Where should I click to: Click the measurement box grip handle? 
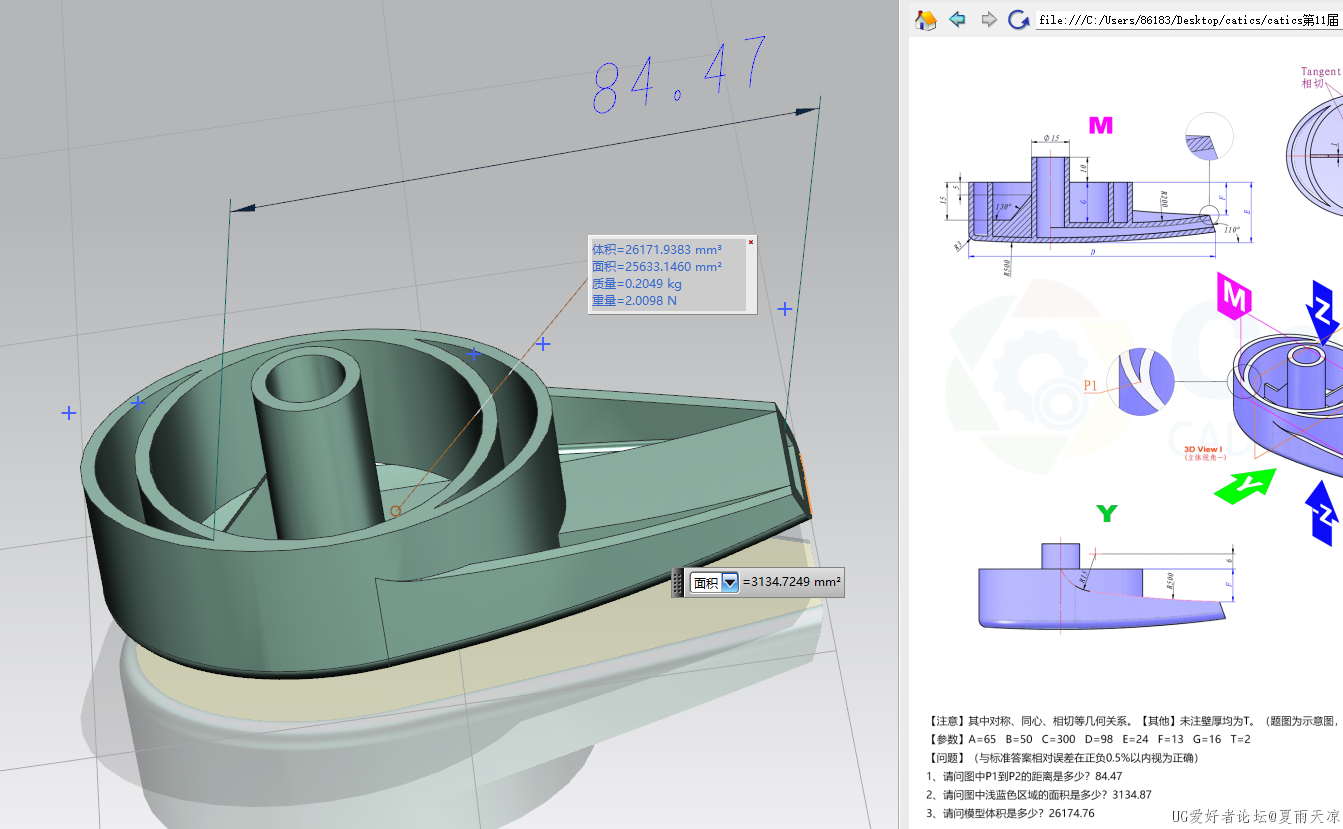[679, 582]
